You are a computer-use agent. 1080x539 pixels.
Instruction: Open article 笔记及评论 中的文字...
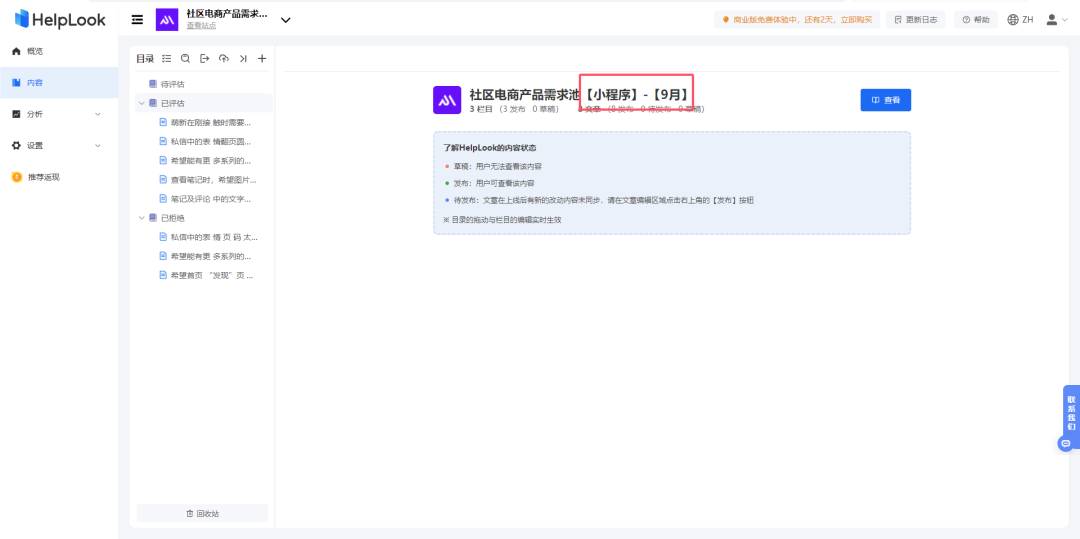pos(211,199)
